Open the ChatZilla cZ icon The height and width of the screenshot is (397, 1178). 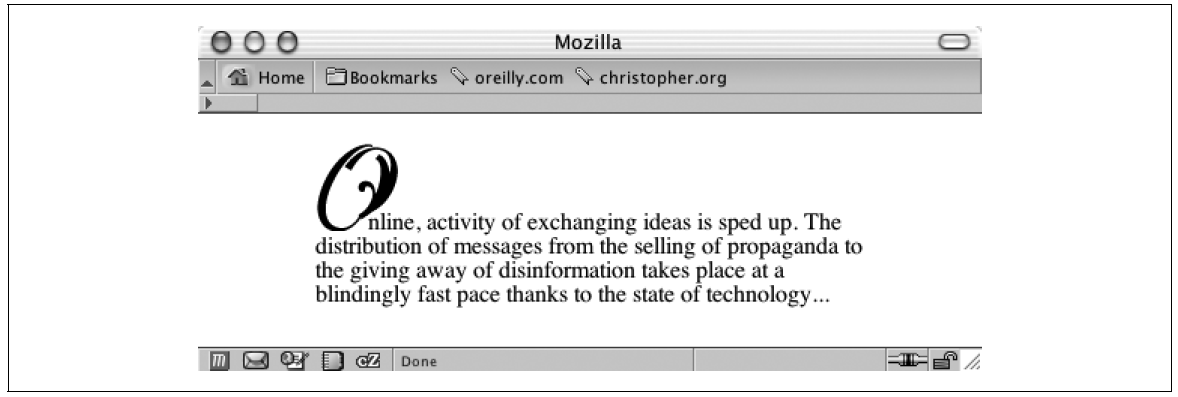coord(368,361)
